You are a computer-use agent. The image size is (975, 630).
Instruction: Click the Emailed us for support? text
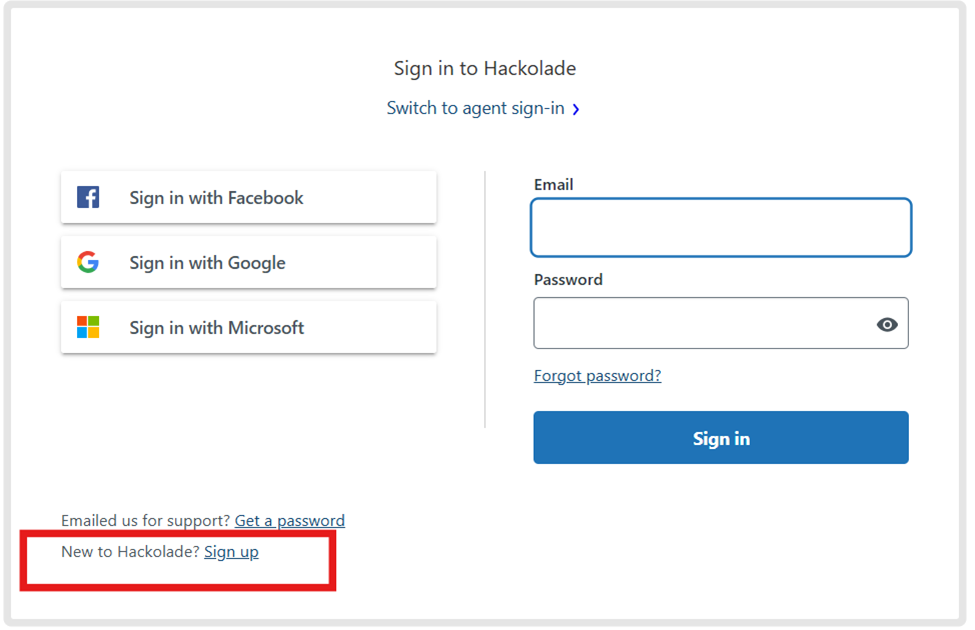[x=145, y=521]
